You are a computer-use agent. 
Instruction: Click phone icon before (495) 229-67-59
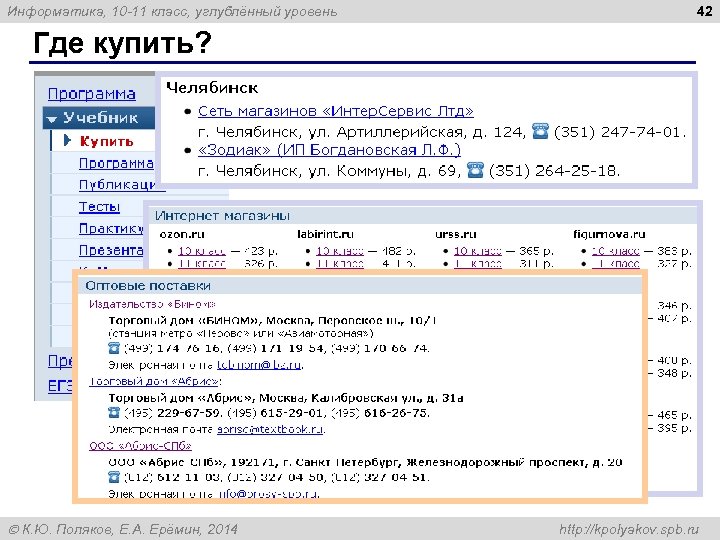[x=114, y=412]
